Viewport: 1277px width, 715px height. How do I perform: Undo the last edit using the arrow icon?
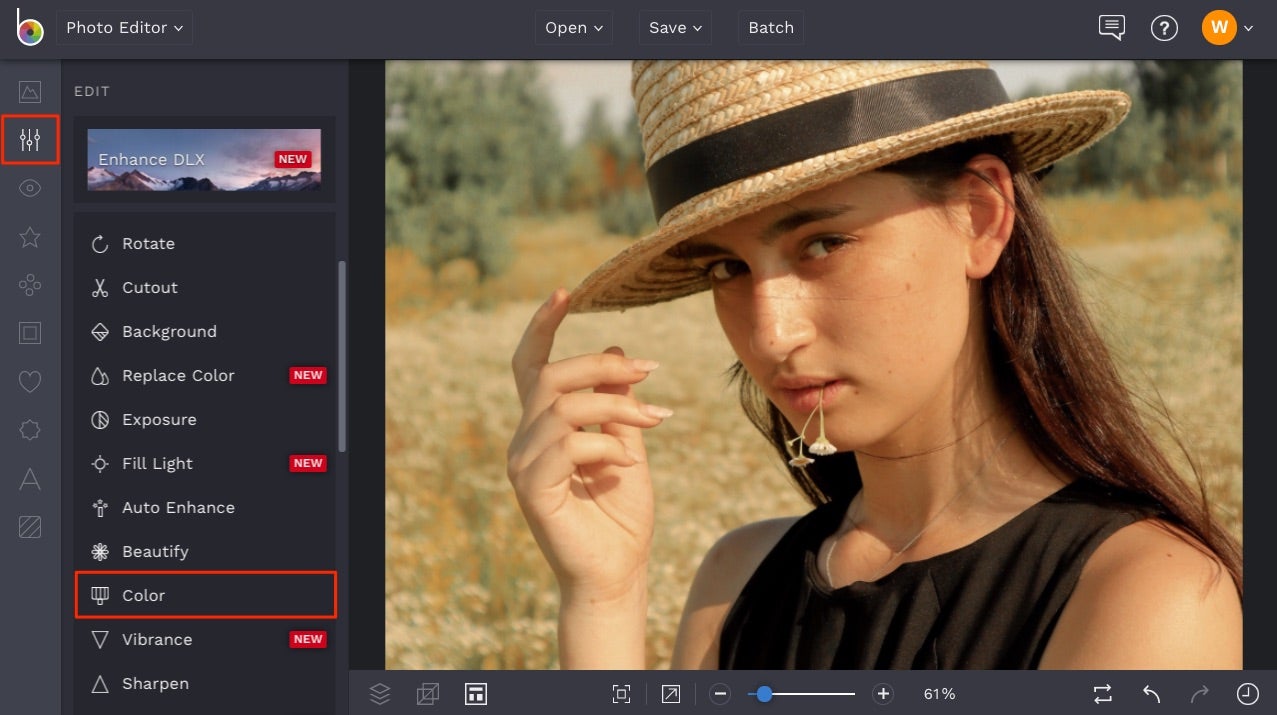tap(1150, 693)
